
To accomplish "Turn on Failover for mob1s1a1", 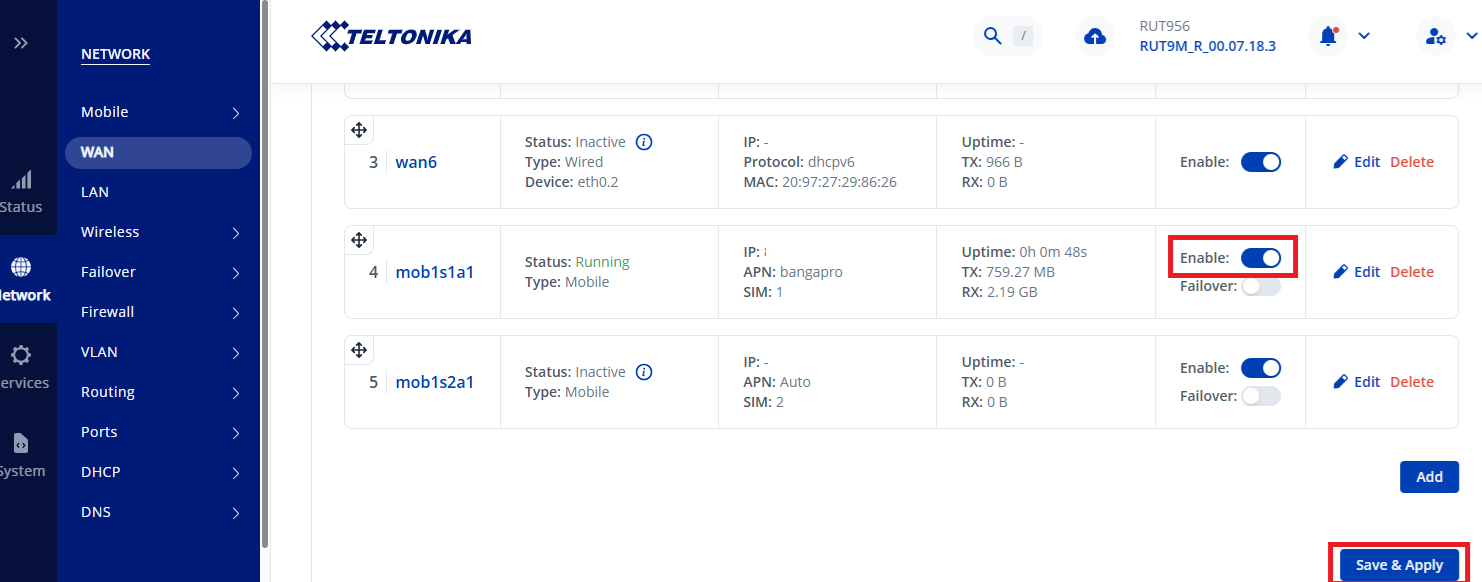I will (1260, 286).
